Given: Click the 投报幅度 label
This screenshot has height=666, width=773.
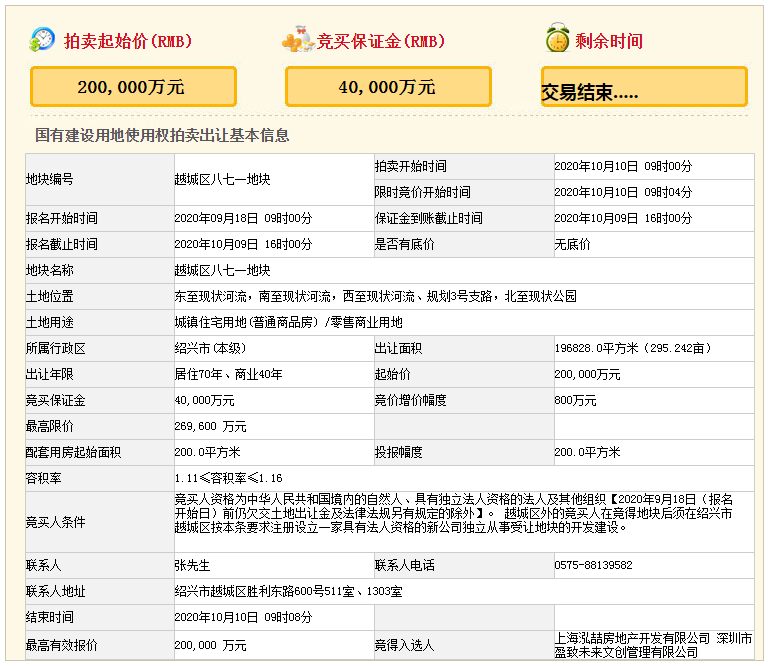Looking at the screenshot, I should pyautogui.click(x=398, y=453).
